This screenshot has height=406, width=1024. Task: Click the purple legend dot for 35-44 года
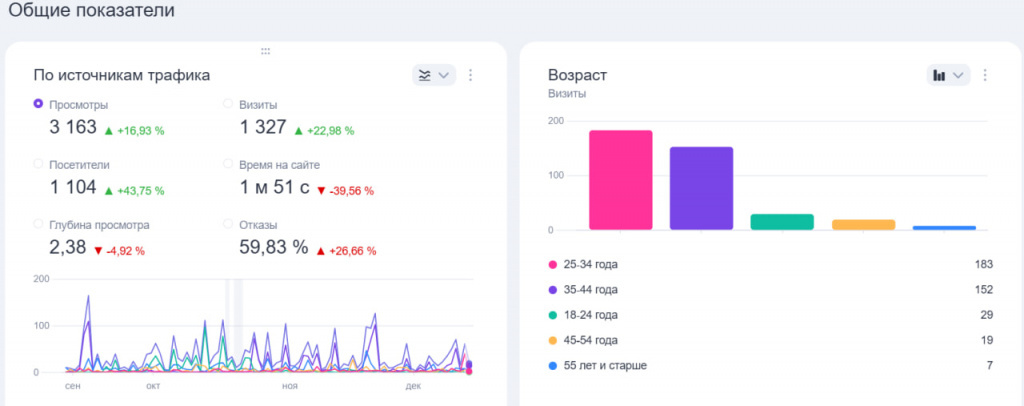(553, 290)
